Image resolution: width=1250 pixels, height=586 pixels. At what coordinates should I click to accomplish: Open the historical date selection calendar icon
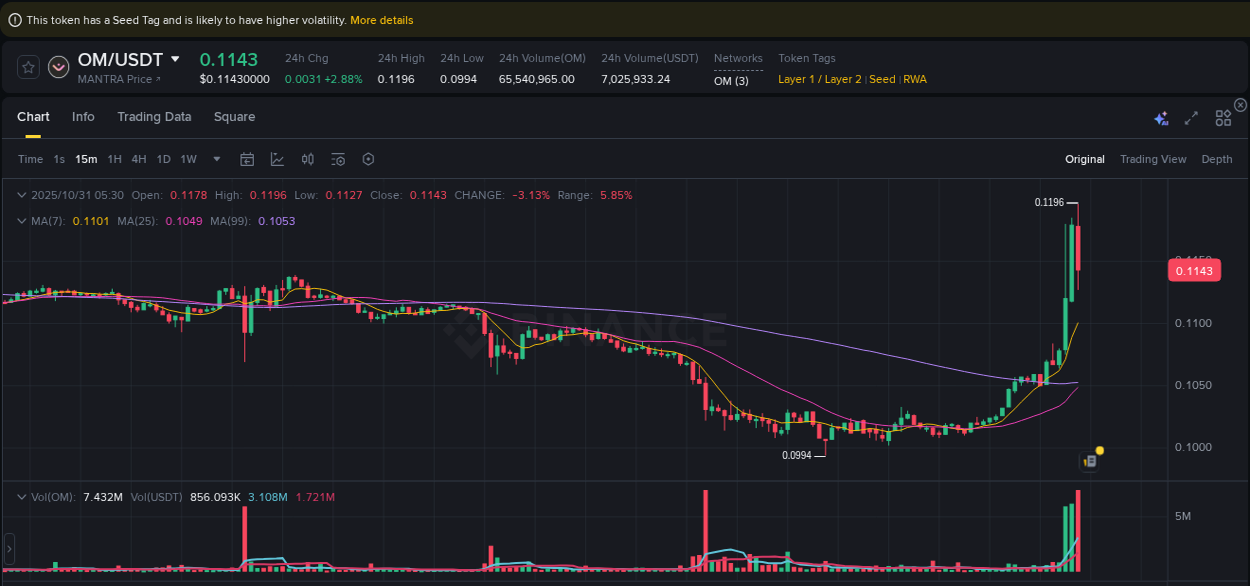coord(247,159)
